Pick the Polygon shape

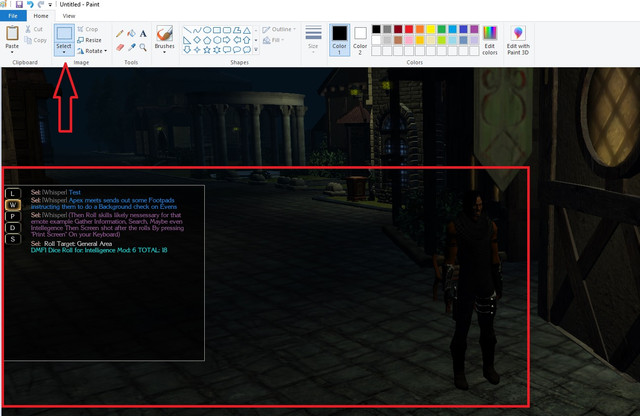[x=237, y=30]
